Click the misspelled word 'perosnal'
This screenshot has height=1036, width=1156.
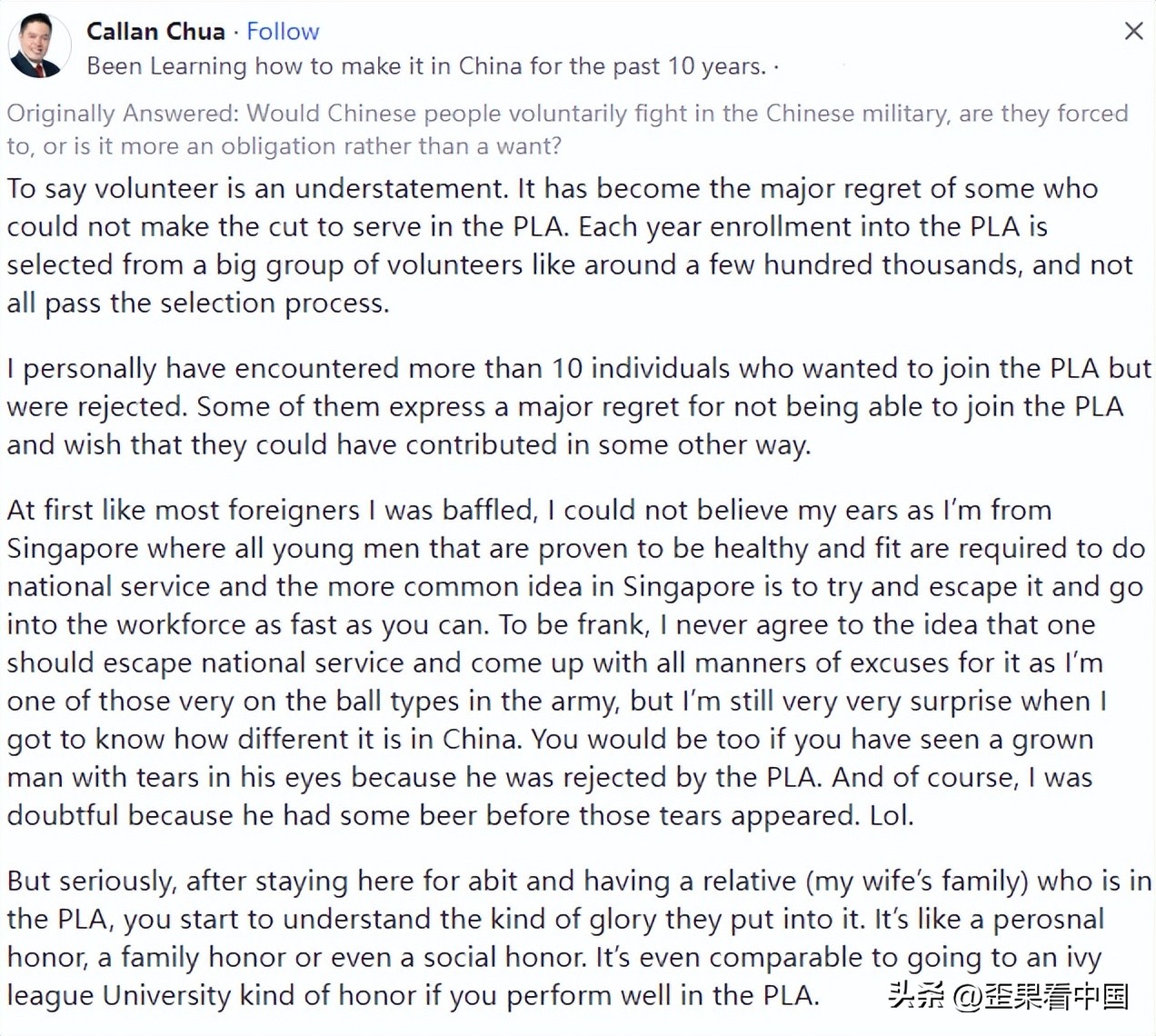pos(1048,919)
